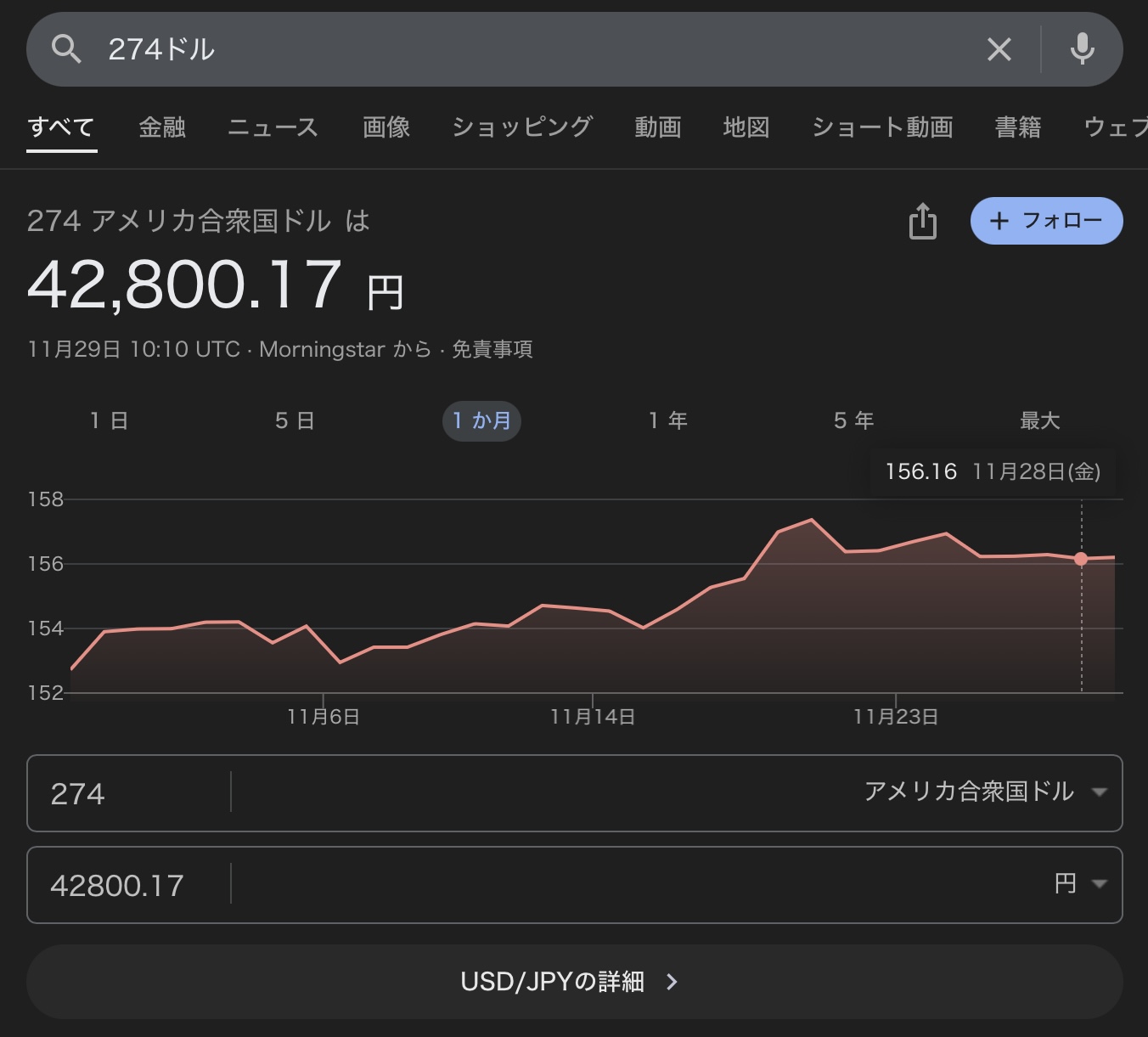Open the 免責事項 disclaimer link

pyautogui.click(x=492, y=349)
